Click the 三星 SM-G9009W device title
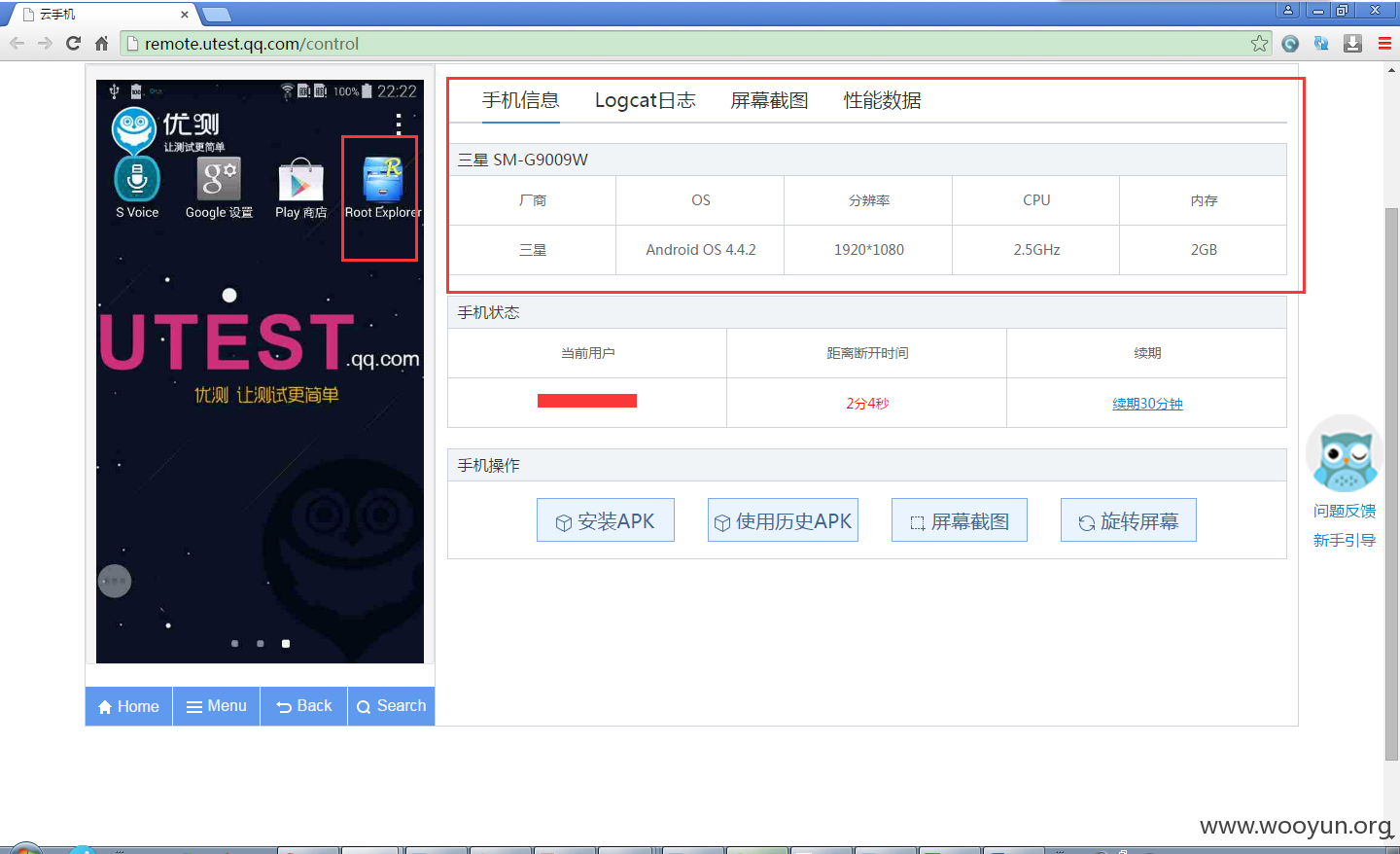 click(x=523, y=160)
